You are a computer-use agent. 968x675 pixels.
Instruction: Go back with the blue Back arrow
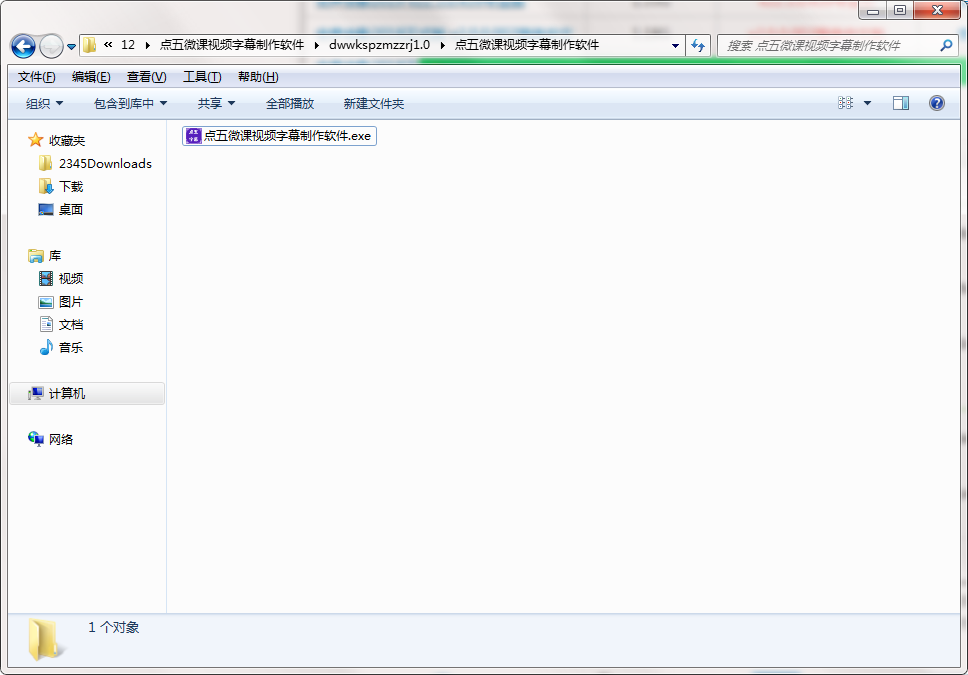pos(23,46)
